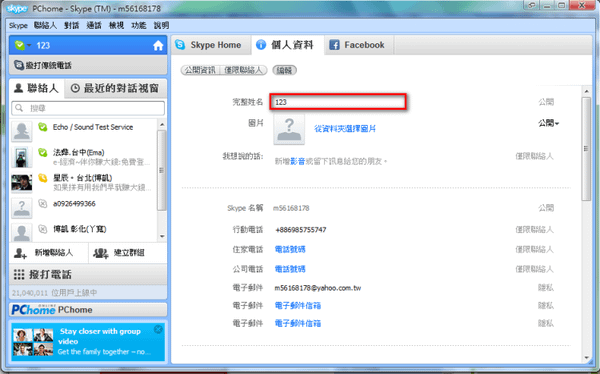
Task: Select 僅限聯絡人 view toggle
Action: (x=243, y=70)
